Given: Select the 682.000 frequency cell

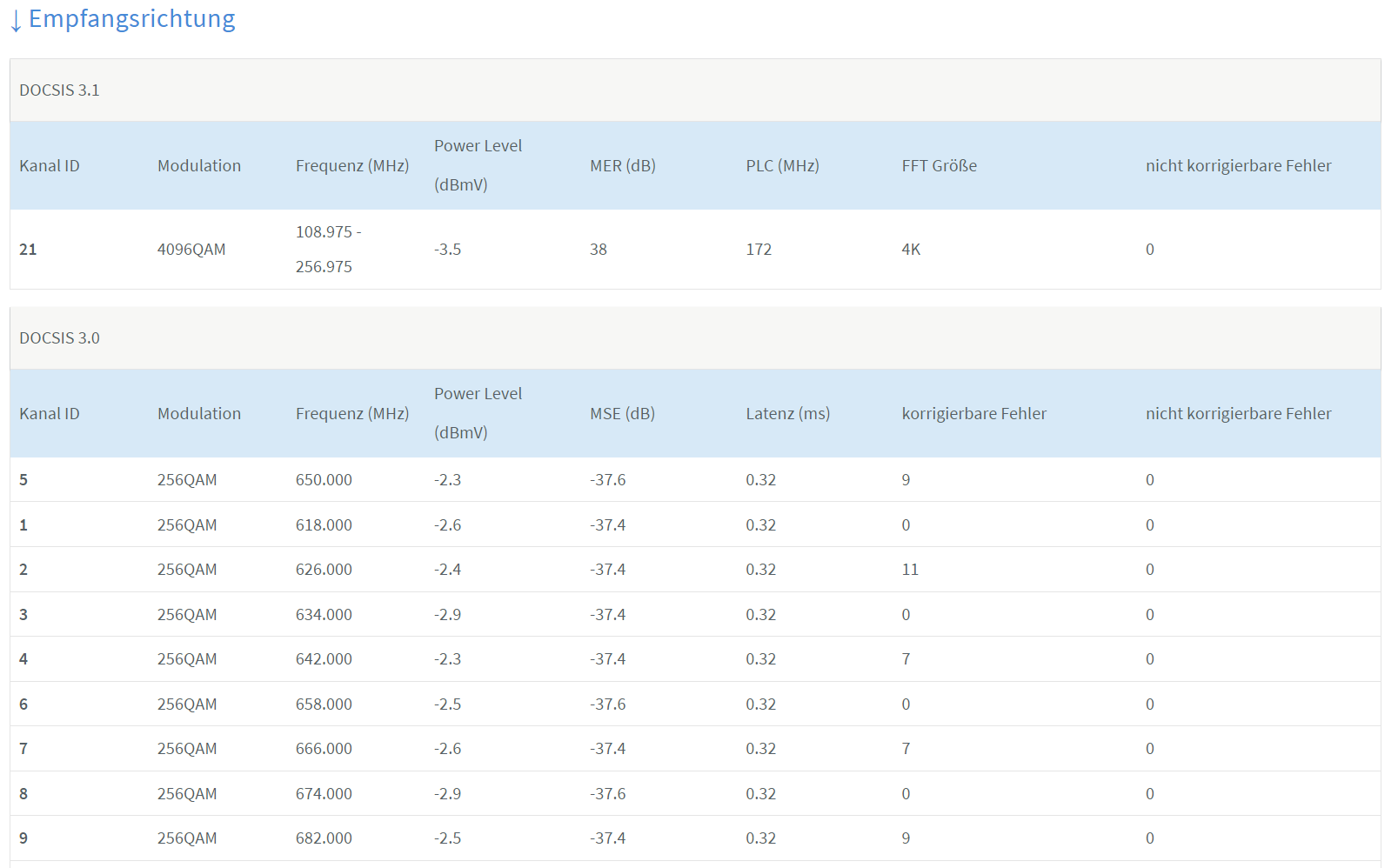Looking at the screenshot, I should point(324,838).
